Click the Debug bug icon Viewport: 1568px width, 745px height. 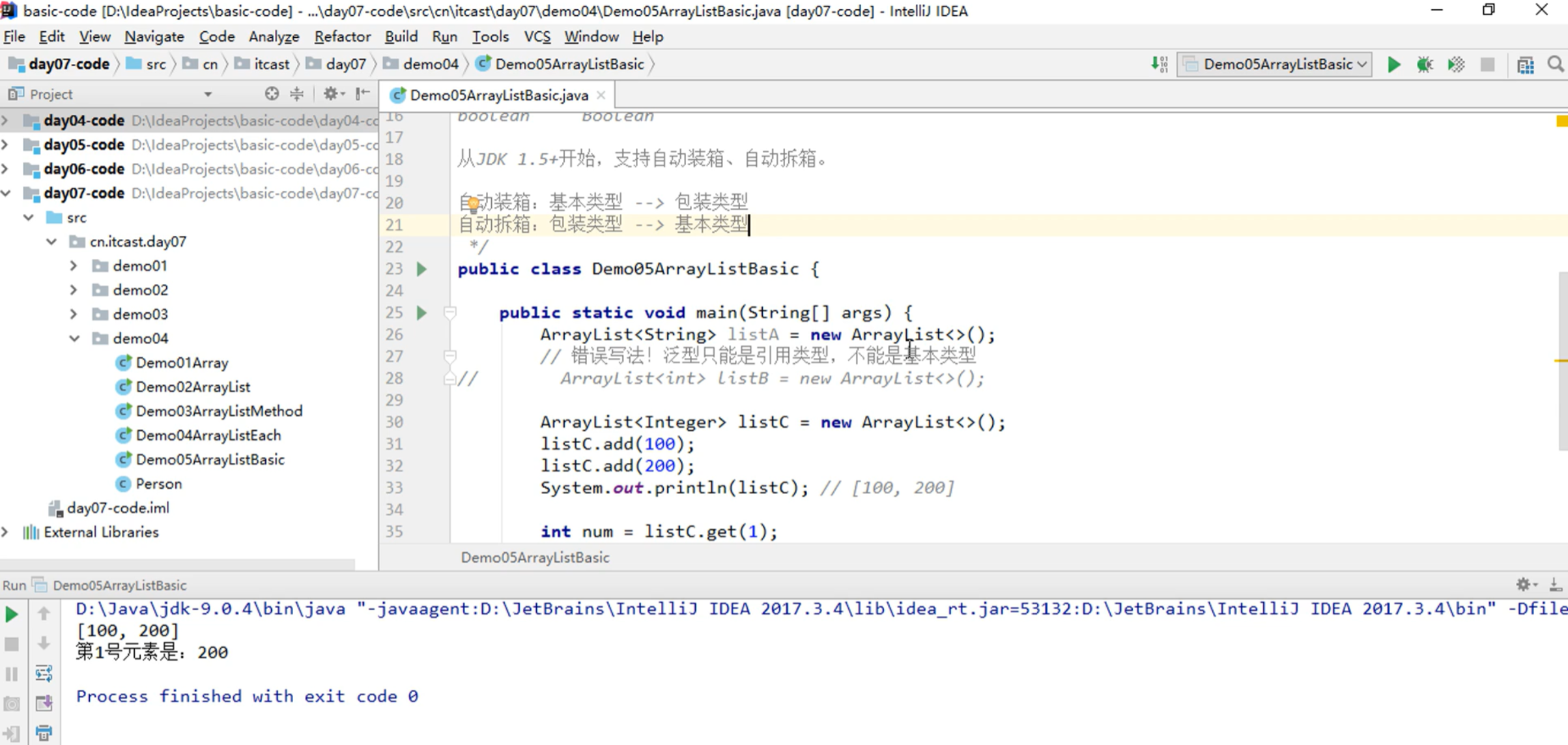[1425, 65]
